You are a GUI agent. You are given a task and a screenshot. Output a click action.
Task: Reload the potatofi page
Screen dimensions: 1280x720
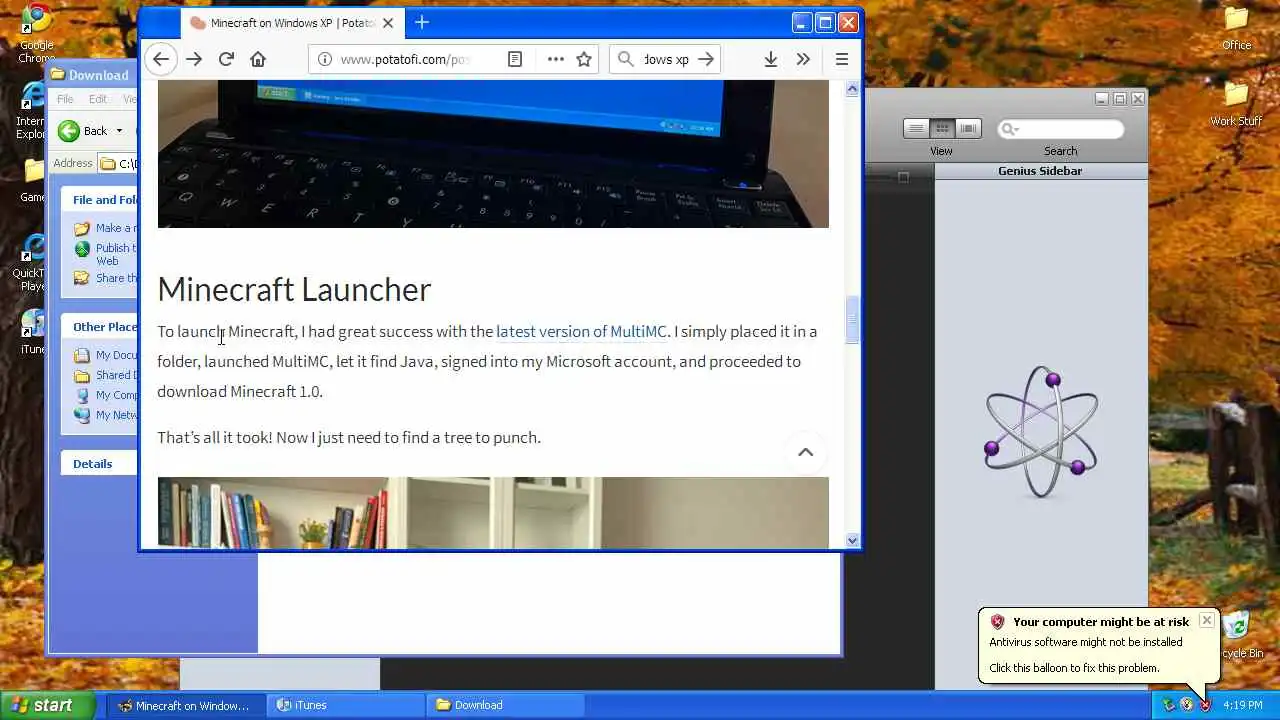coord(226,59)
